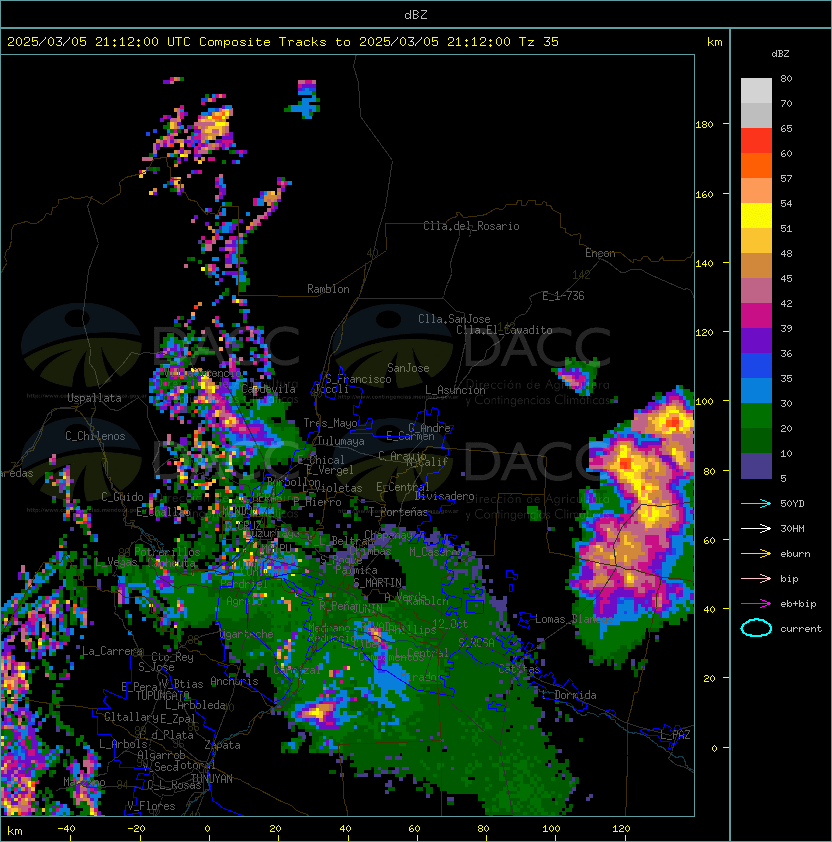Click the 140 tick on vertical axis

click(704, 264)
